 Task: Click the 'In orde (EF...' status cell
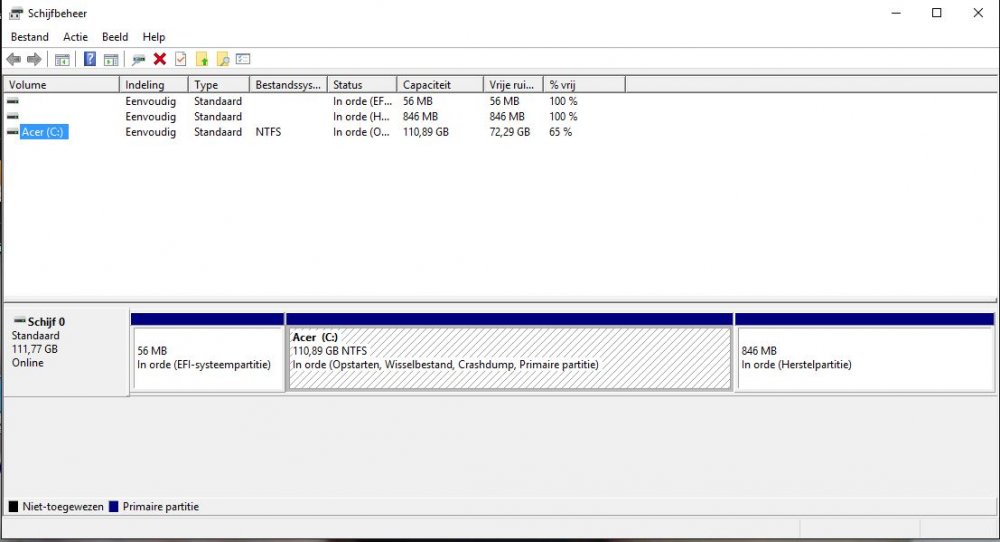[x=362, y=101]
